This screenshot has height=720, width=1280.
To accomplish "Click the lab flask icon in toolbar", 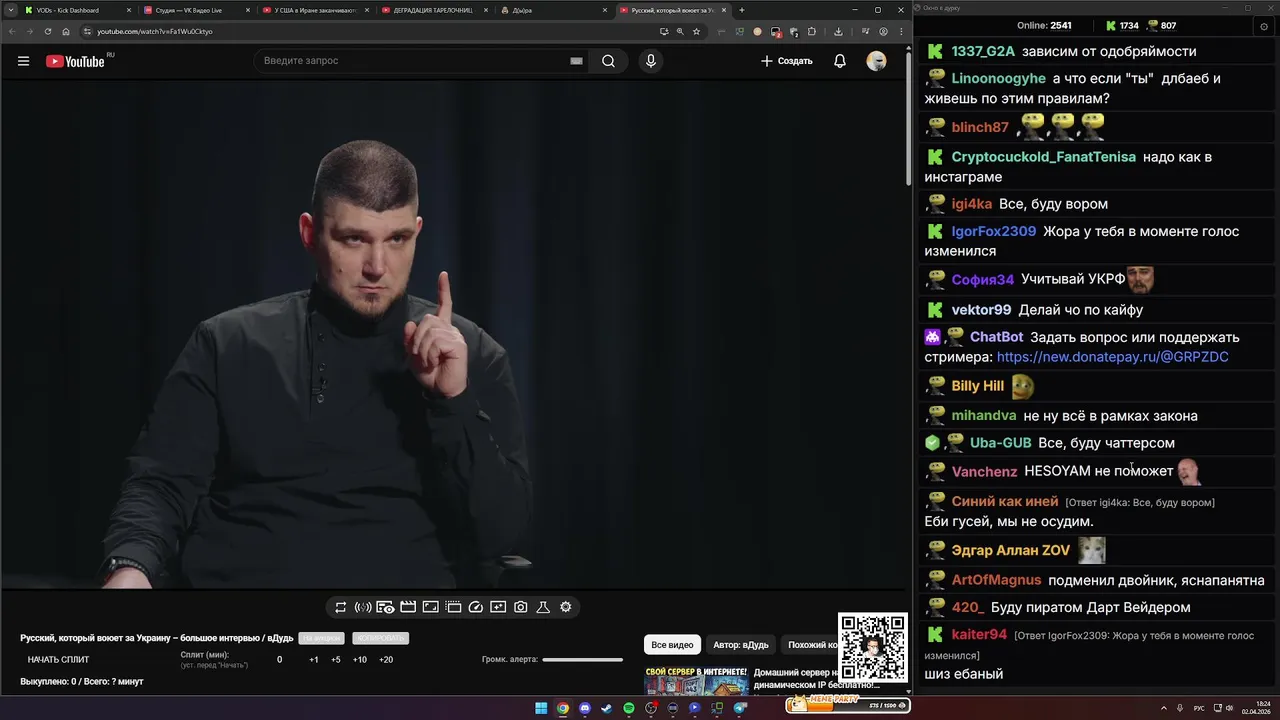I will (x=543, y=607).
